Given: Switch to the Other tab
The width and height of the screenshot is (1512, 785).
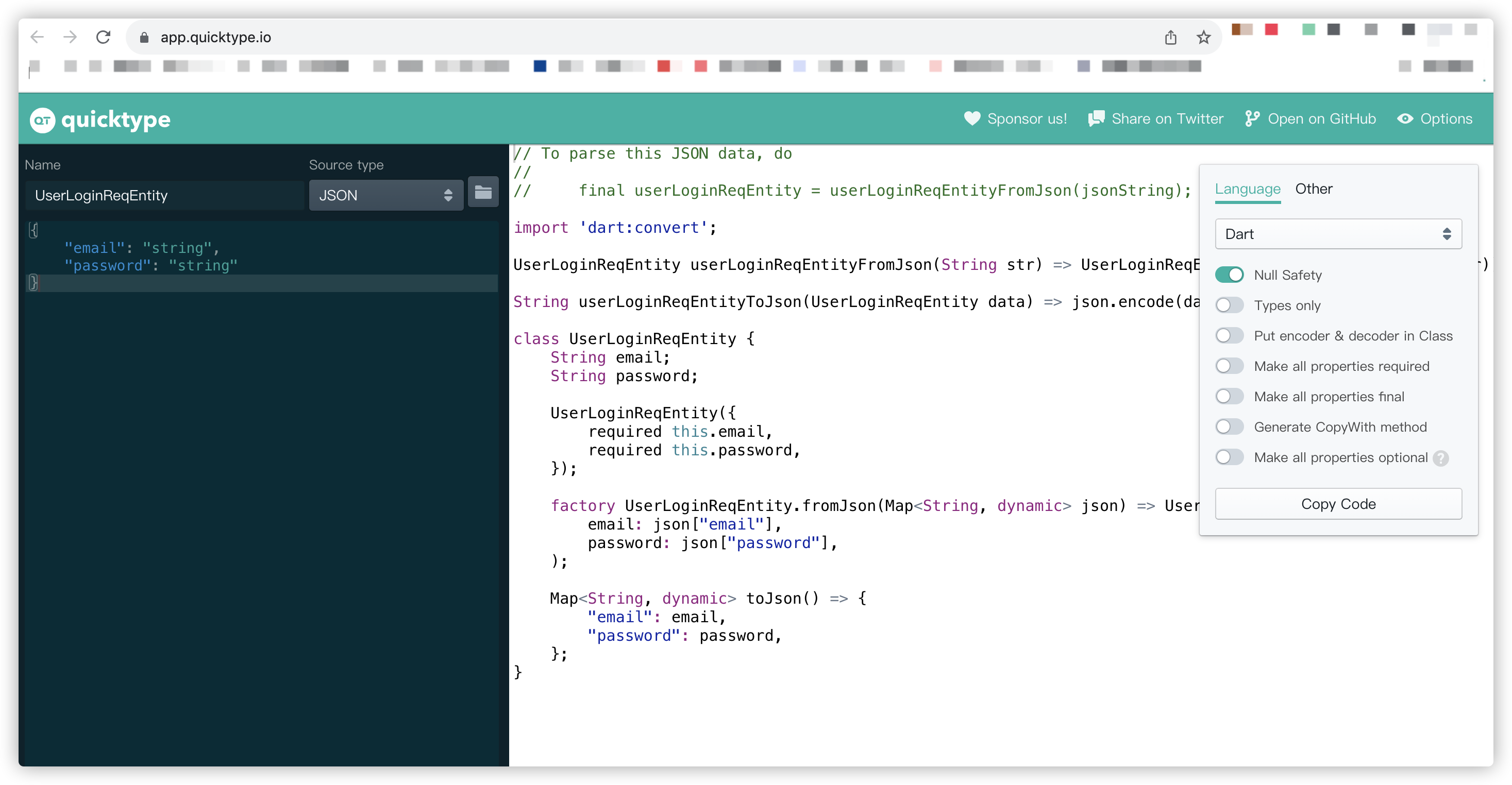Looking at the screenshot, I should click(1313, 189).
